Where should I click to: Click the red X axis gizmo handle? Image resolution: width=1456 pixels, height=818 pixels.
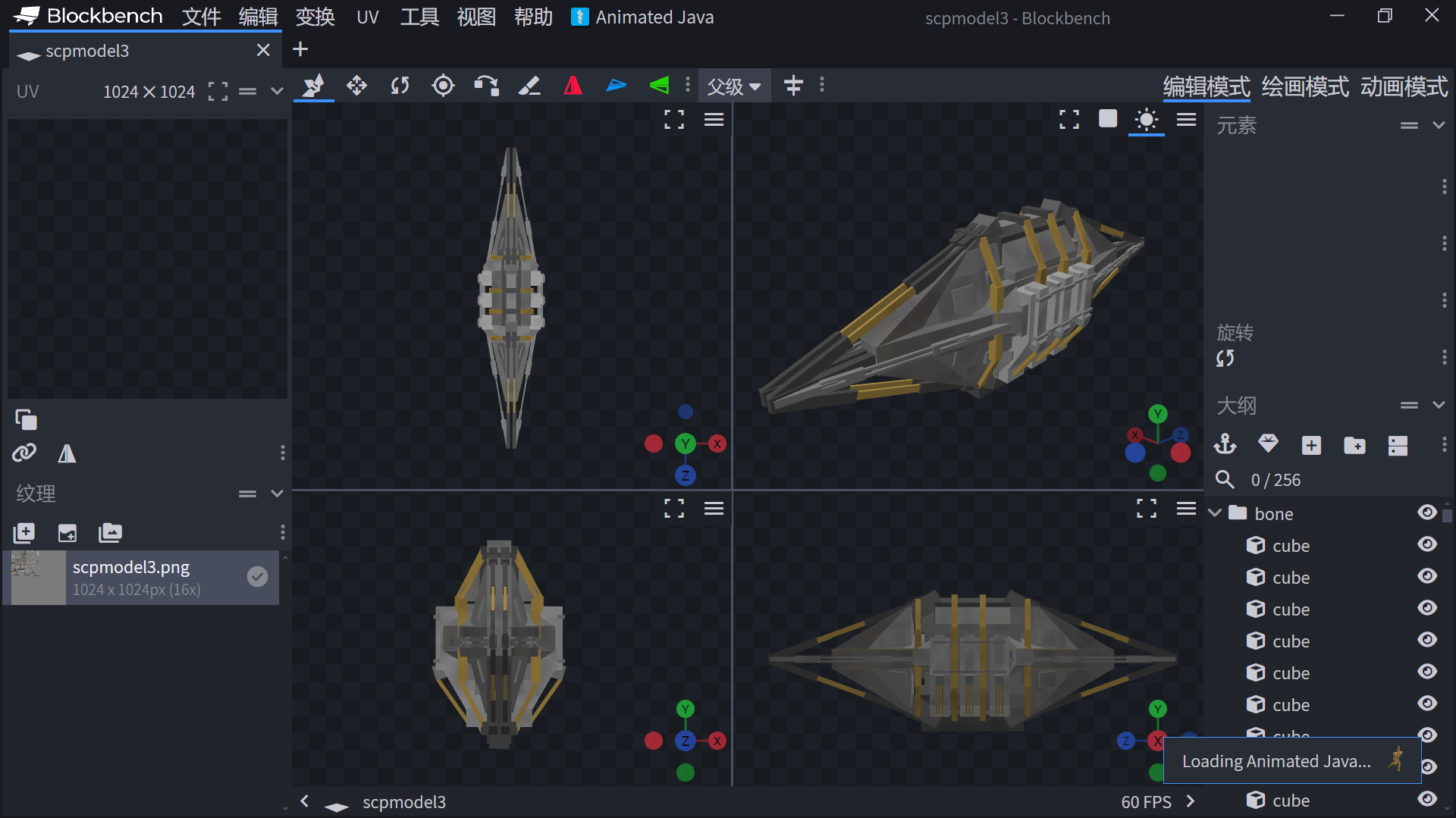coord(717,443)
